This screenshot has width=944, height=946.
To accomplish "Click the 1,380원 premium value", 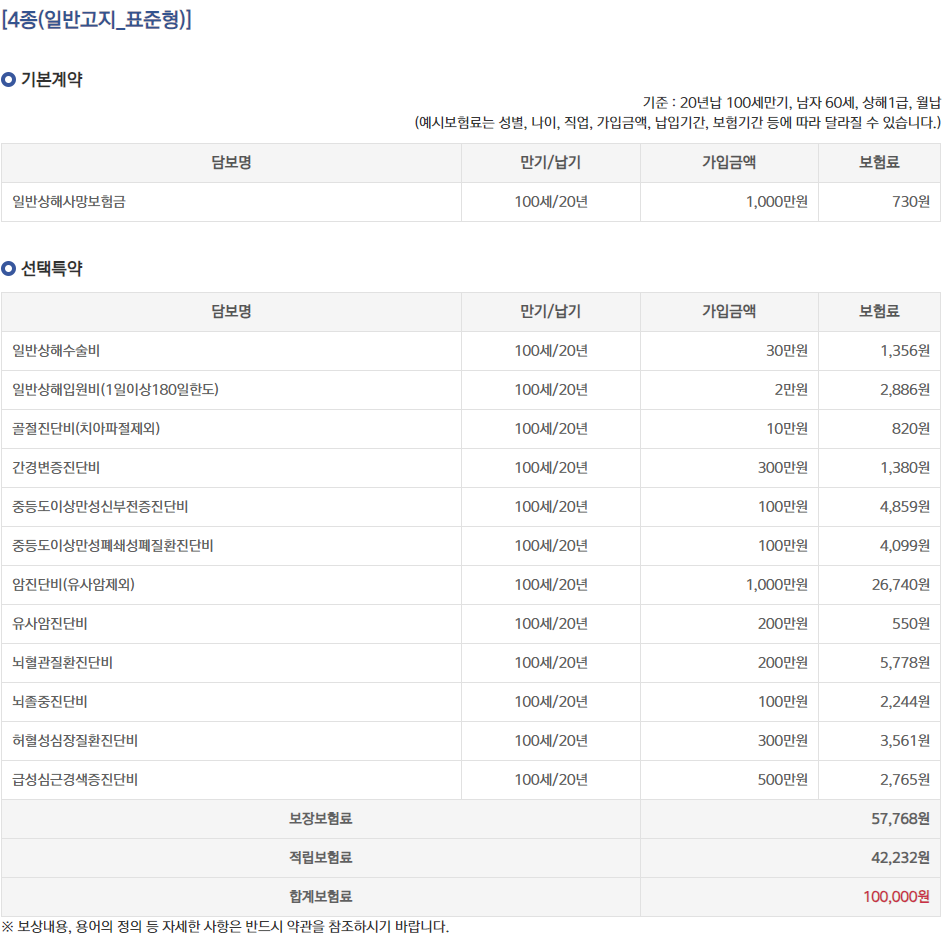I will (905, 468).
